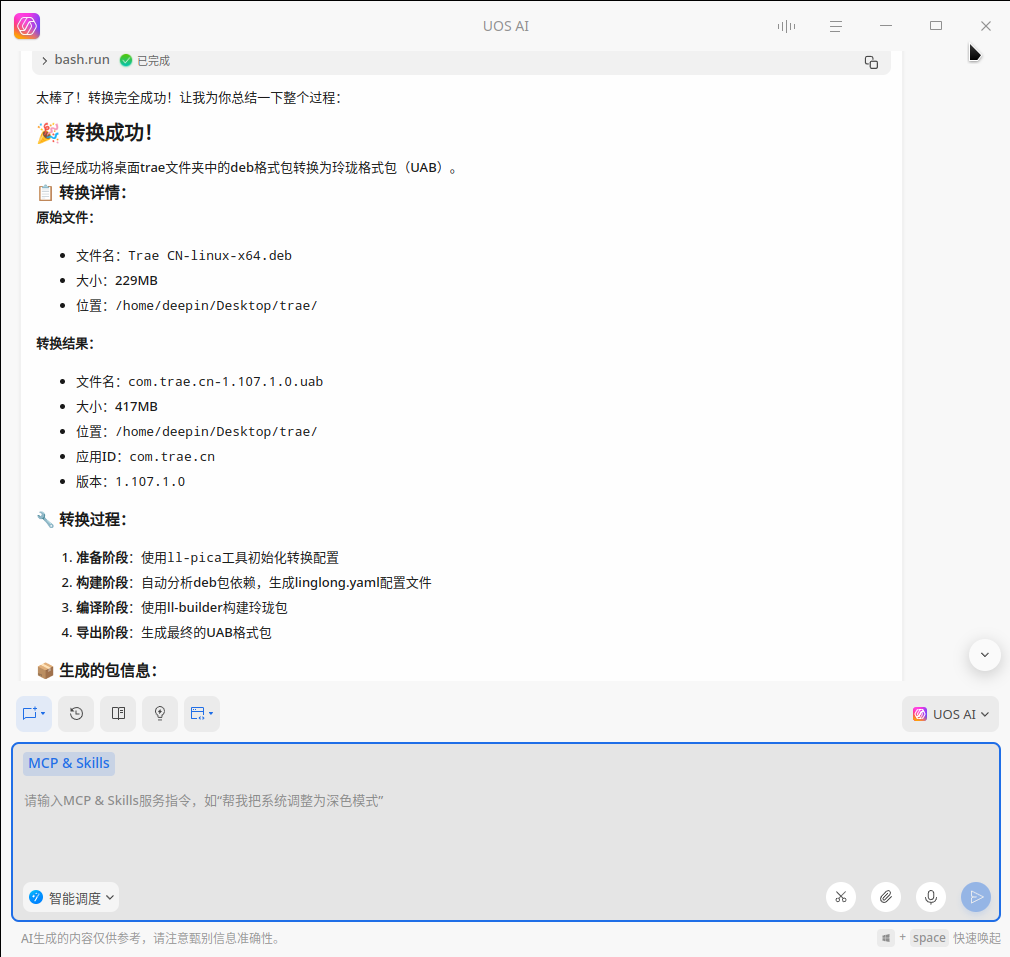Maximize the UOS AI window
Viewport: 1010px width, 957px height.
coord(936,26)
